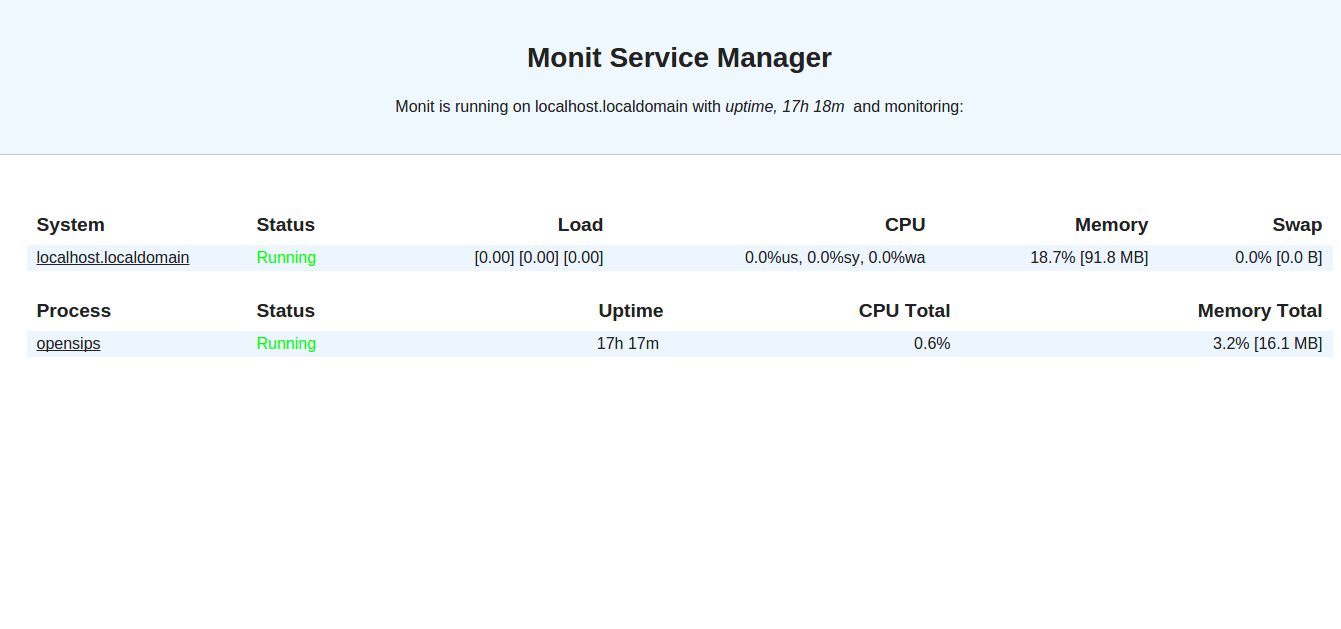Click the CPU column header in system table
Image resolution: width=1341 pixels, height=629 pixels.
pyautogui.click(x=904, y=225)
